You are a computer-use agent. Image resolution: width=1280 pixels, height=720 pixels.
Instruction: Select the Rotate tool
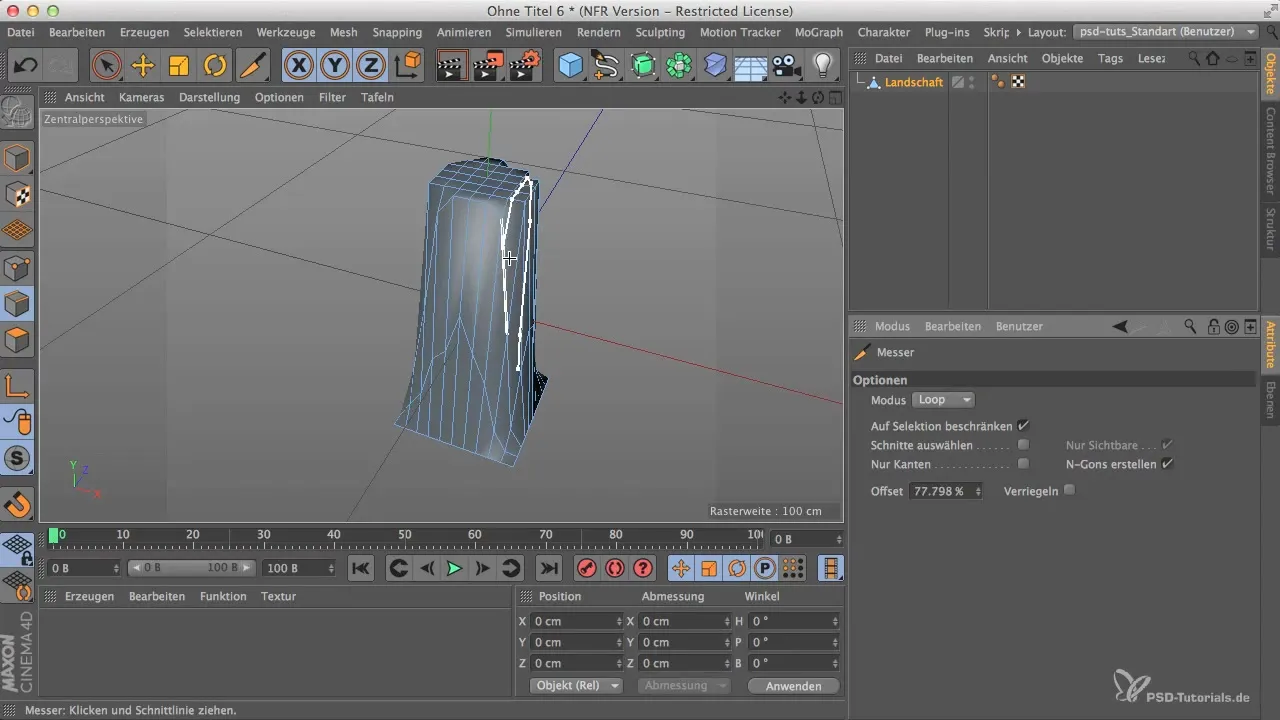coord(215,66)
